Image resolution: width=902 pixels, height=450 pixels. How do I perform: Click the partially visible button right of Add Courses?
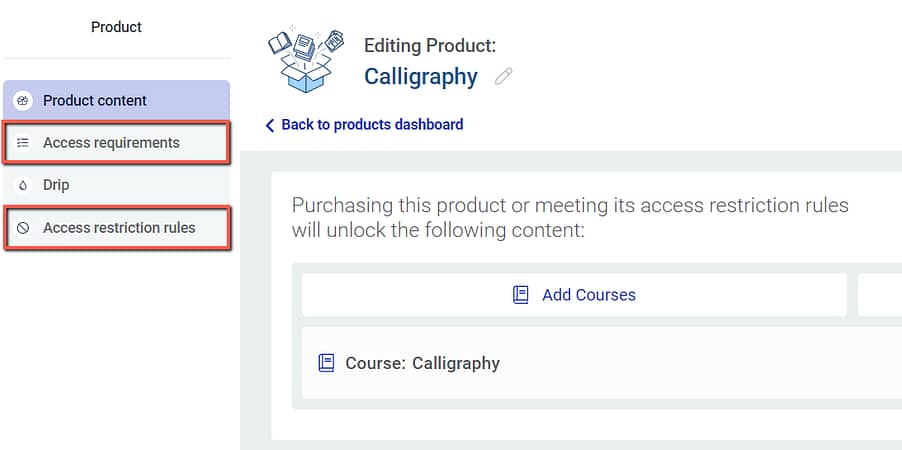pyautogui.click(x=880, y=295)
